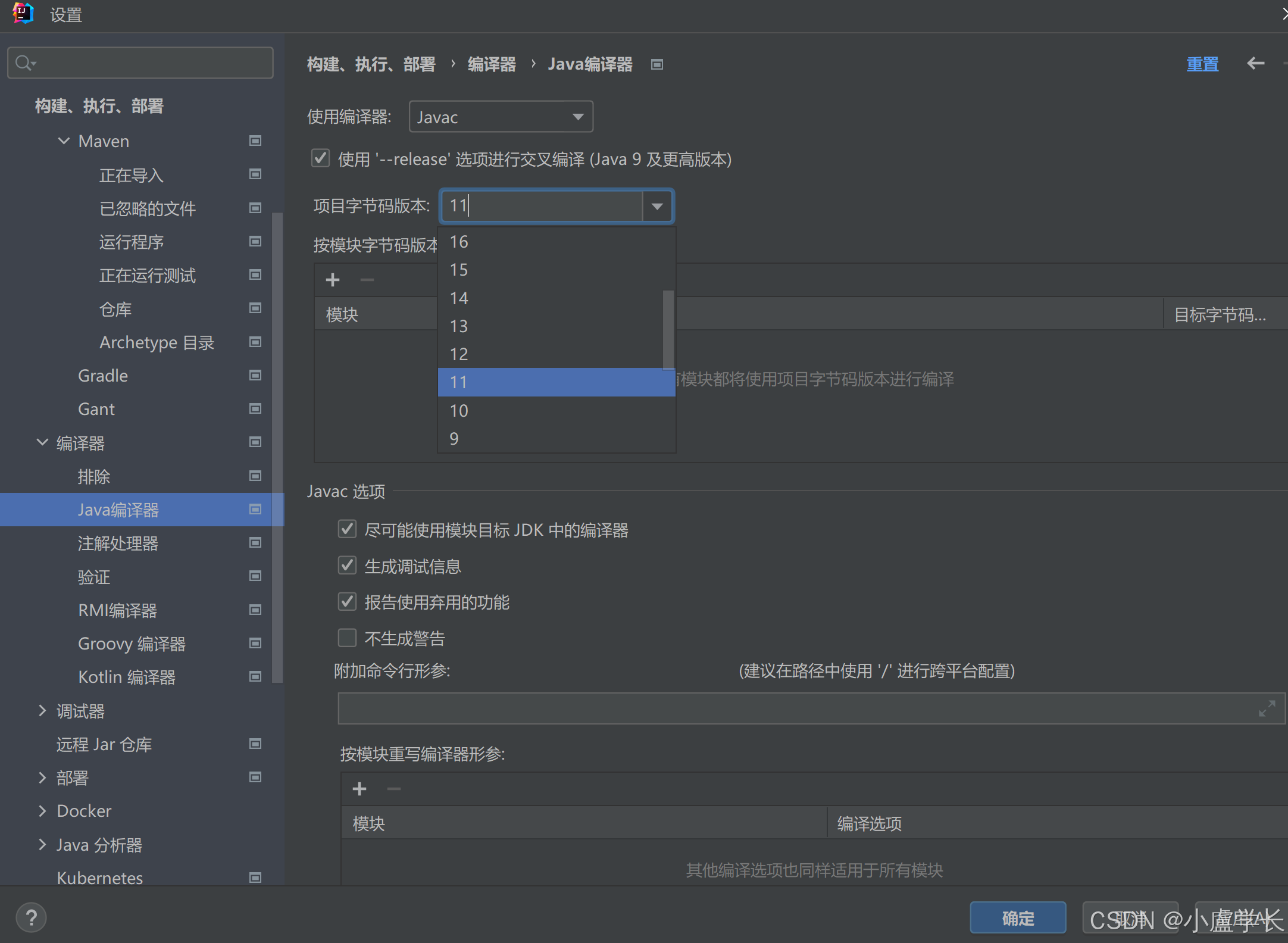Screen dimensions: 1288x943
Task: Click the project-level icon beside Maven
Action: point(255,141)
